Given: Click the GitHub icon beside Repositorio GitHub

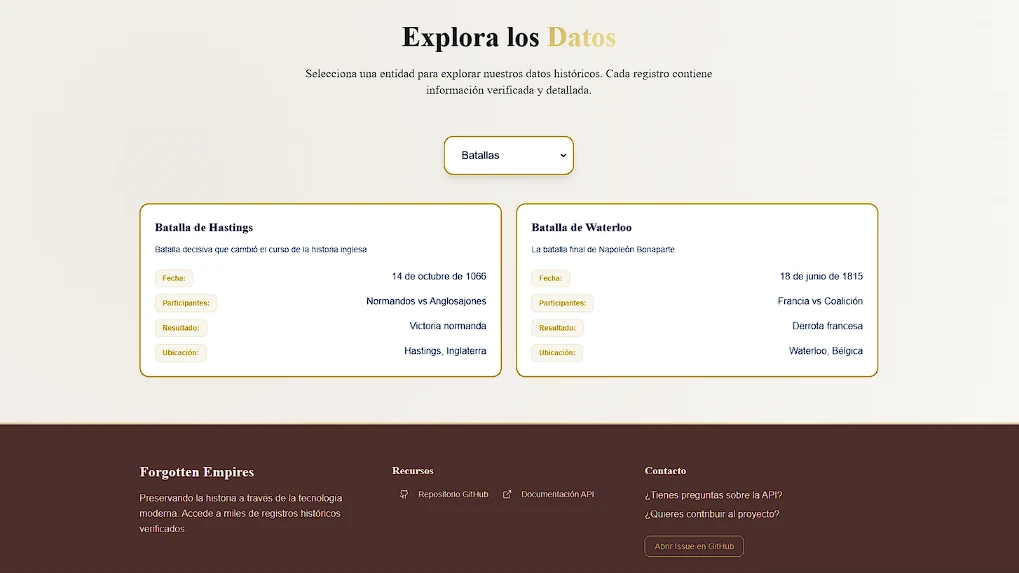Looking at the screenshot, I should 404,494.
